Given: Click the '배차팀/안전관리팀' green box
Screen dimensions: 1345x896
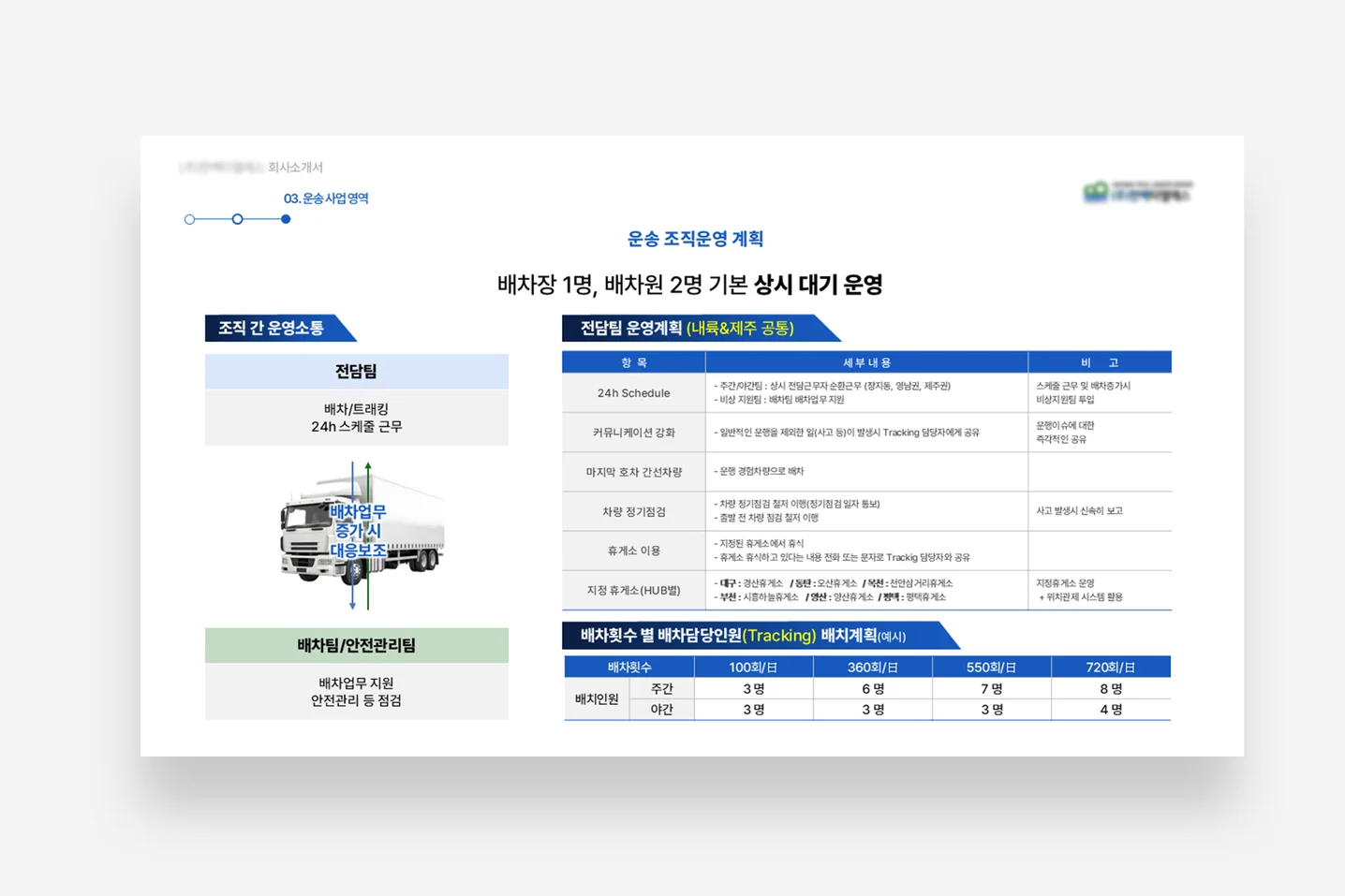Looking at the screenshot, I should tap(357, 645).
